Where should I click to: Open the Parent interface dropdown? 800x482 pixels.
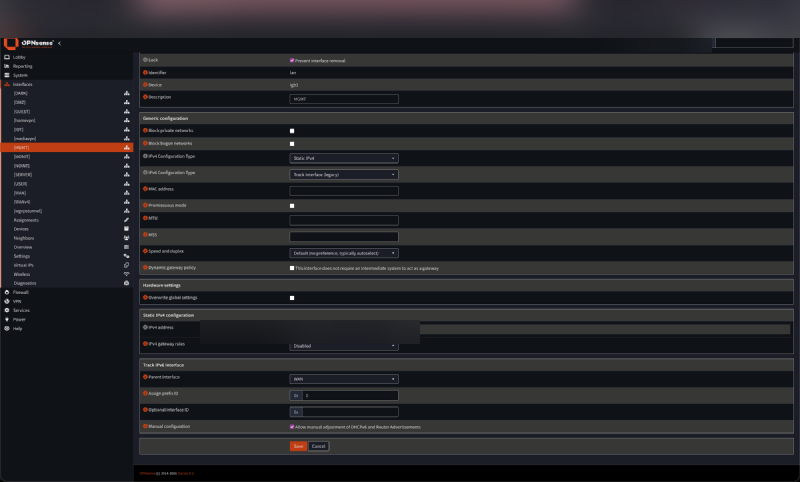(344, 379)
